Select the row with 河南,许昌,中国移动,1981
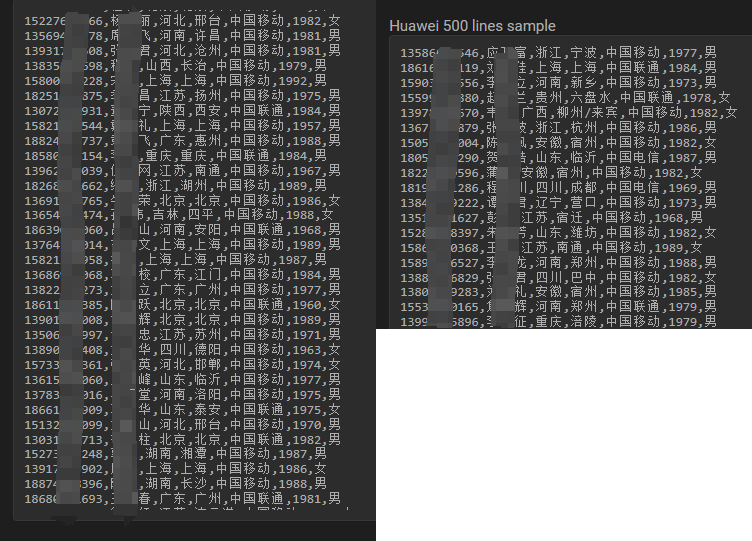752x541 pixels. click(x=182, y=35)
